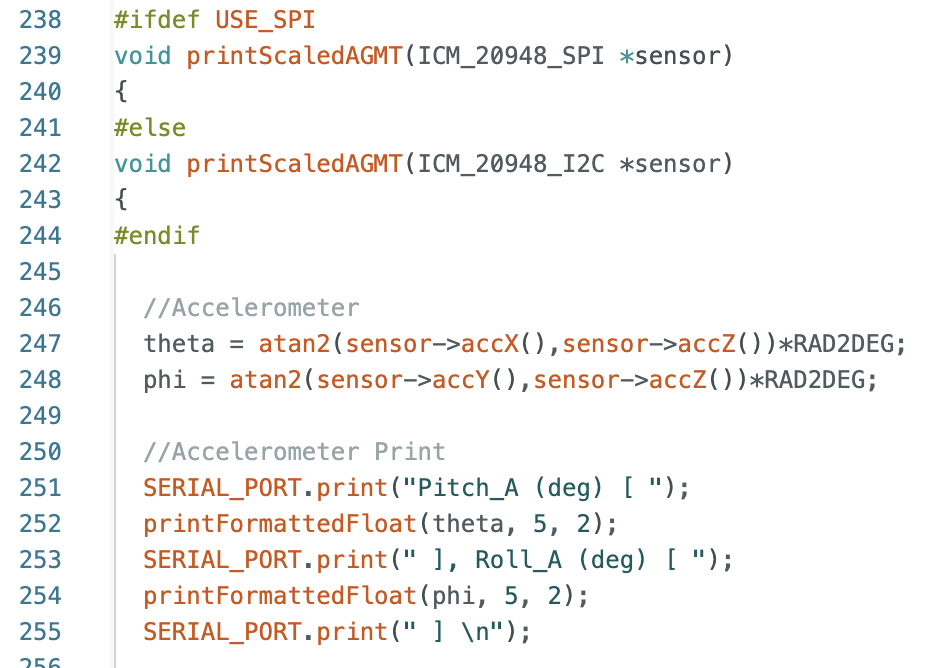Image resolution: width=934 pixels, height=668 pixels.
Task: Click line number 245 in the gutter
Action: tap(41, 272)
